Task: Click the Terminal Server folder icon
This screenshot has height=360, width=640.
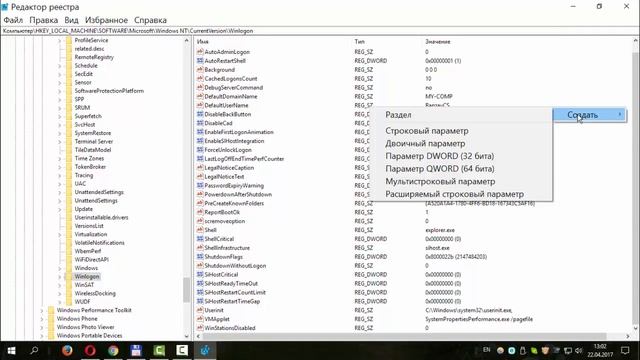Action: coord(69,141)
